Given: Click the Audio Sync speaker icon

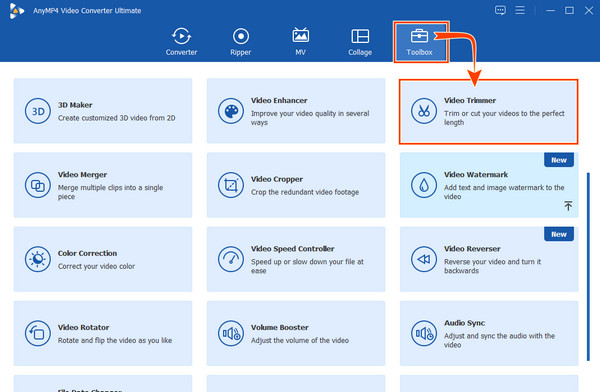Looking at the screenshot, I should coord(424,333).
